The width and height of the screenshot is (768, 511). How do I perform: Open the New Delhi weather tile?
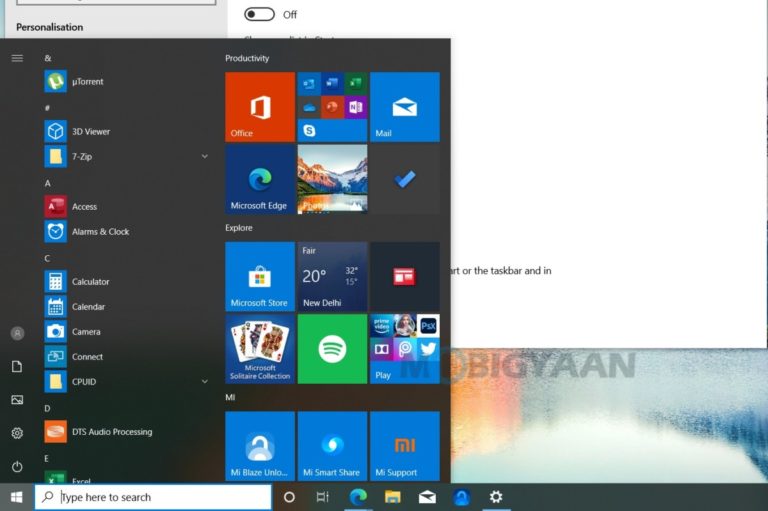coord(332,276)
